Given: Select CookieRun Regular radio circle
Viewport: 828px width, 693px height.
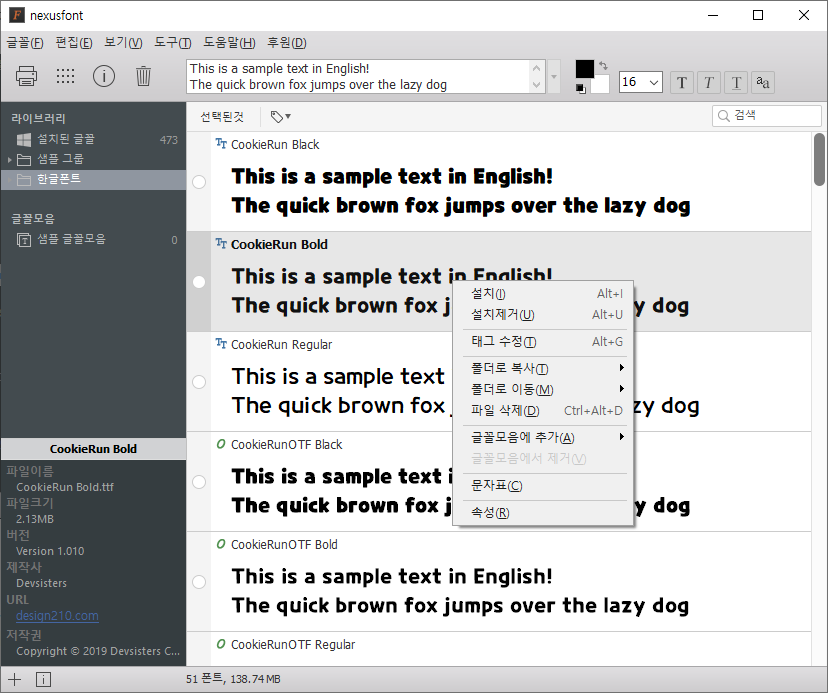Looking at the screenshot, I should pyautogui.click(x=199, y=382).
